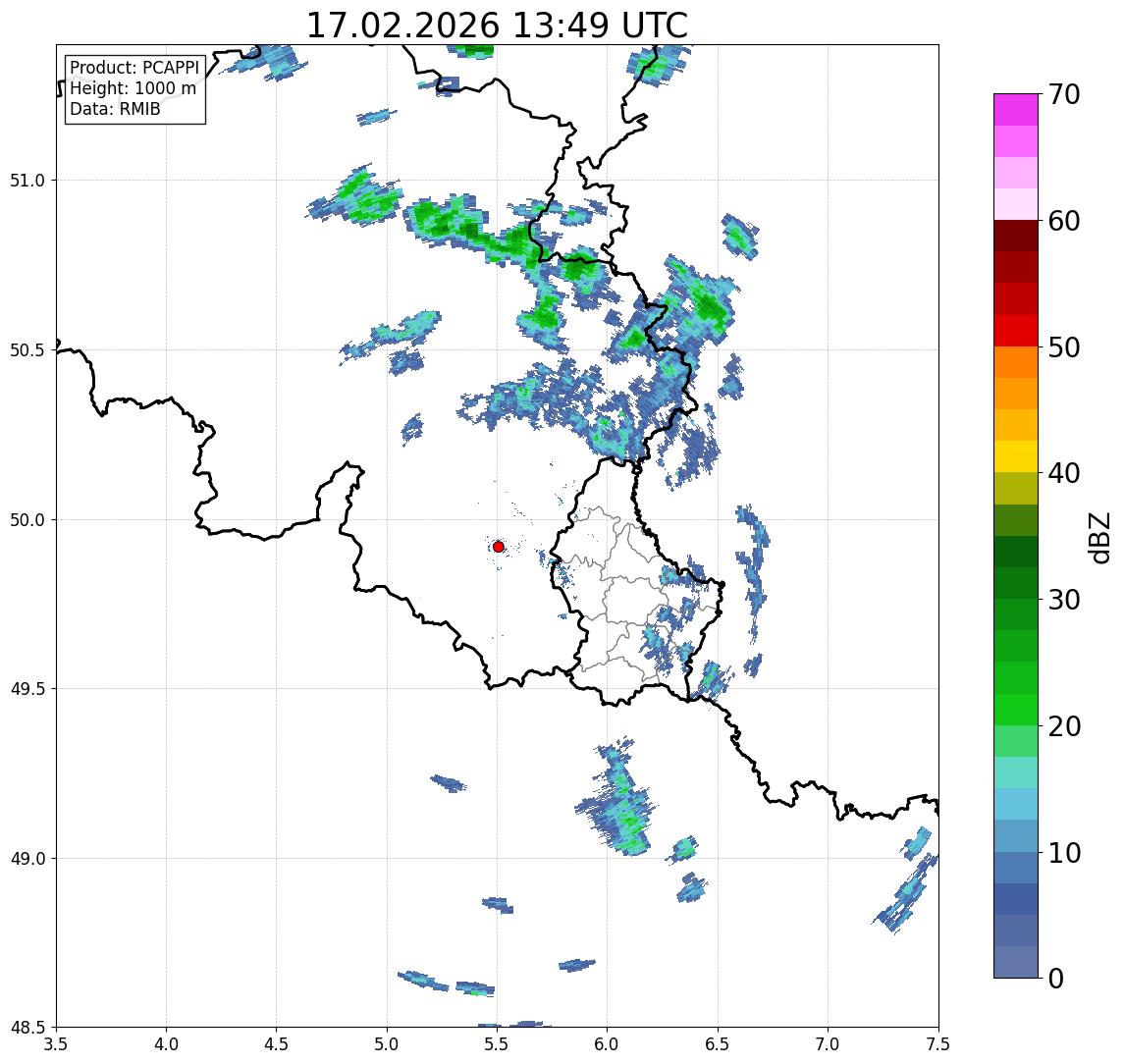Click longitude axis label 6.5

pyautogui.click(x=718, y=1044)
